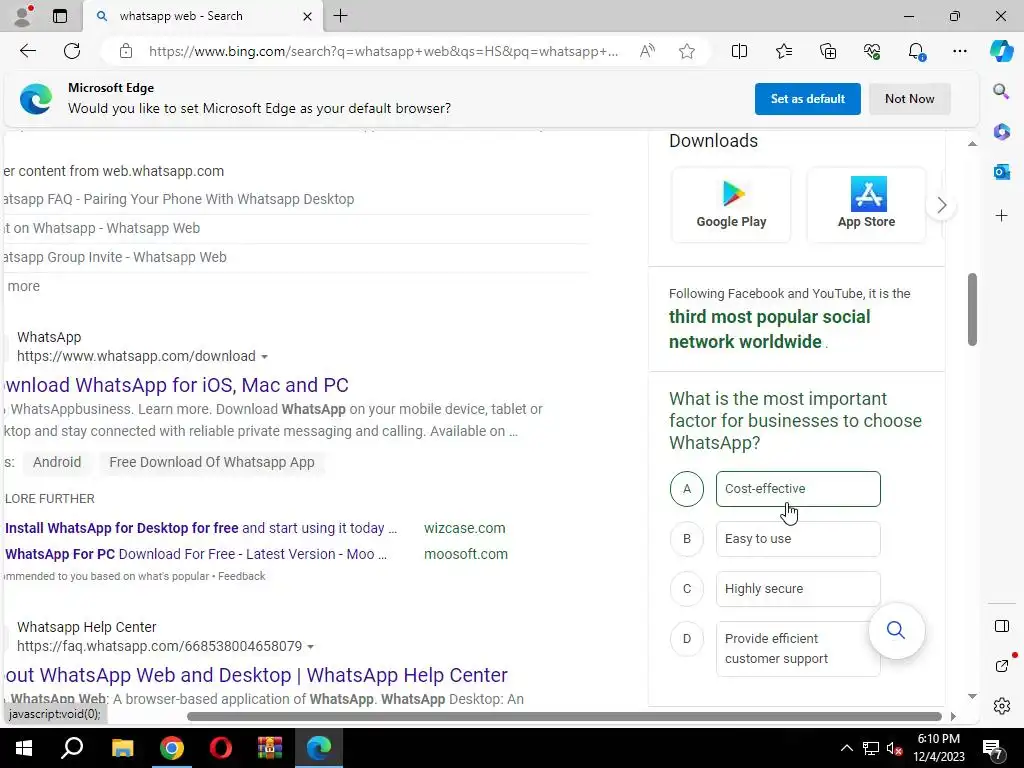Open the Favorites list icon
The image size is (1024, 768).
coord(784,51)
